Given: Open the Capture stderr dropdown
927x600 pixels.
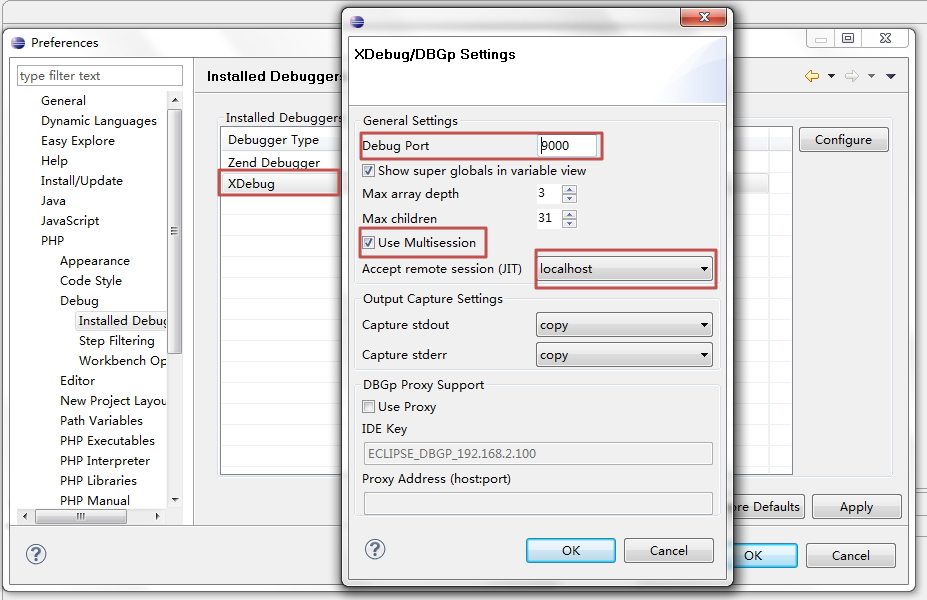Looking at the screenshot, I should (624, 355).
